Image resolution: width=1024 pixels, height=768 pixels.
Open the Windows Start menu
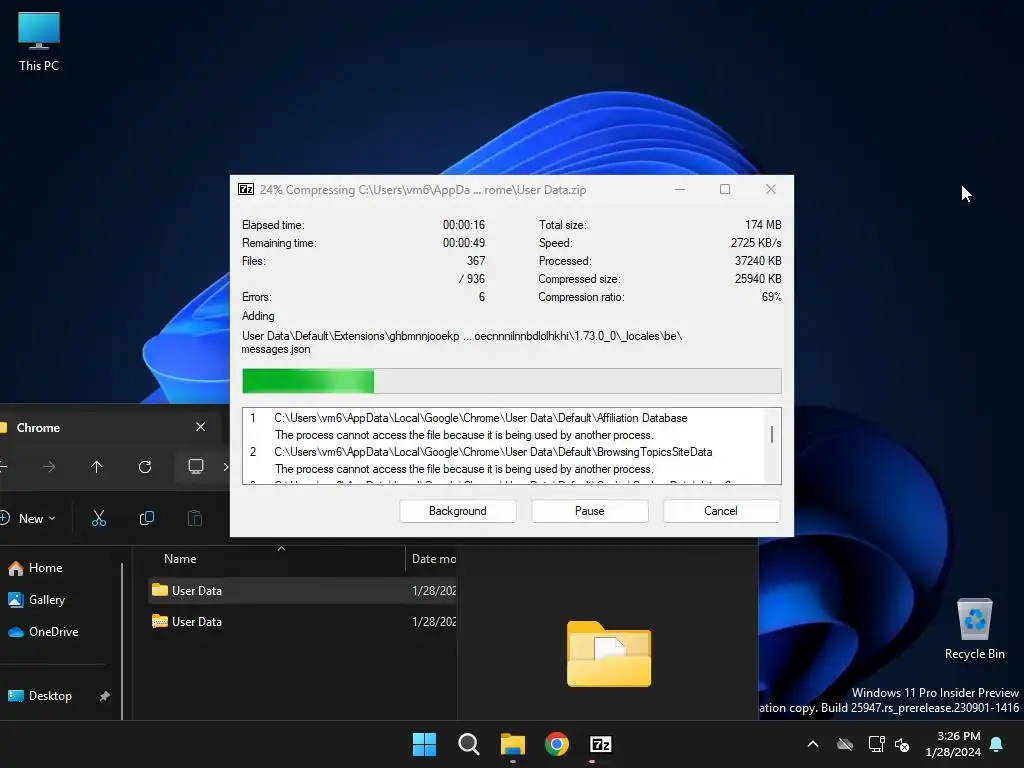(424, 744)
